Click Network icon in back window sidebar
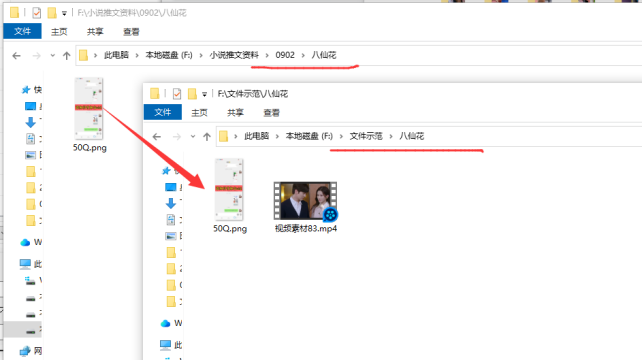643x361 pixels. [25, 351]
